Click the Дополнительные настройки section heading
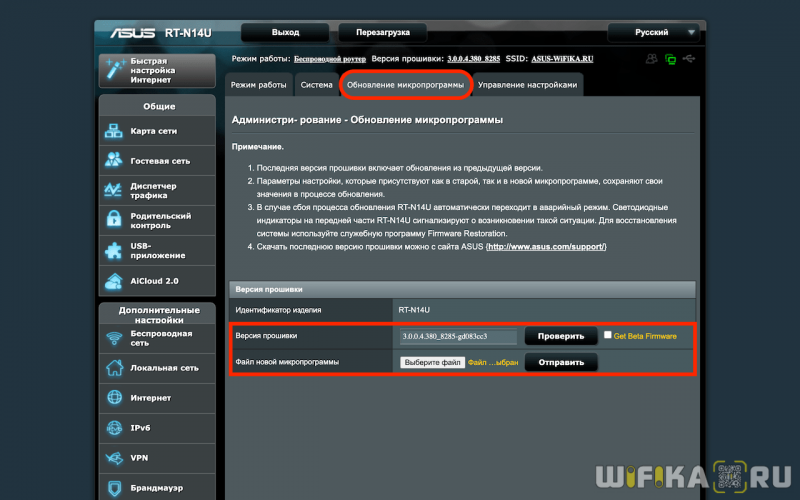Screen dimensions: 800x500 (x=159, y=315)
